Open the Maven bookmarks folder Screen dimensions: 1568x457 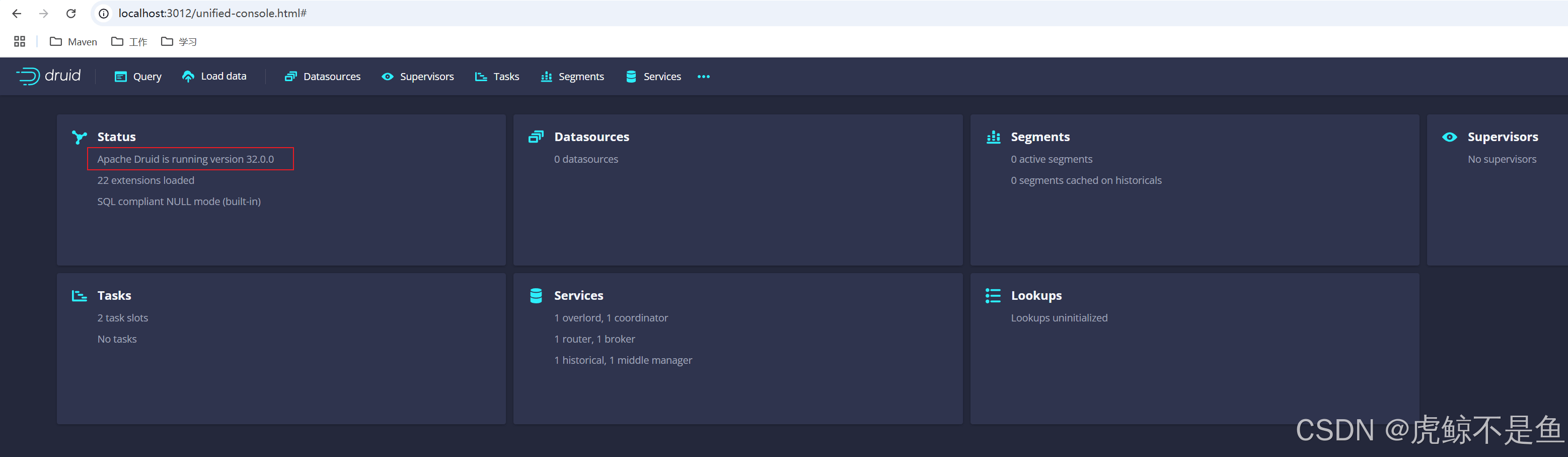point(73,41)
